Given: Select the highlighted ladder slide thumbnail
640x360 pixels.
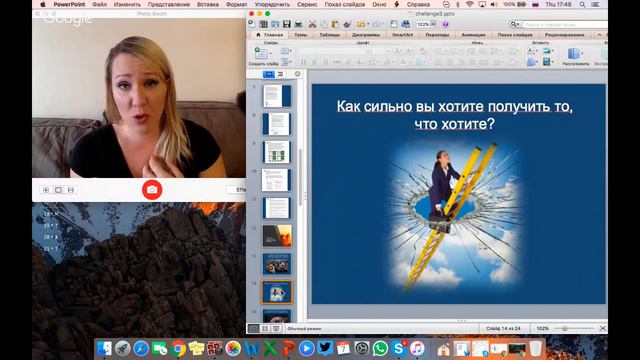Looking at the screenshot, I should coord(277,292).
